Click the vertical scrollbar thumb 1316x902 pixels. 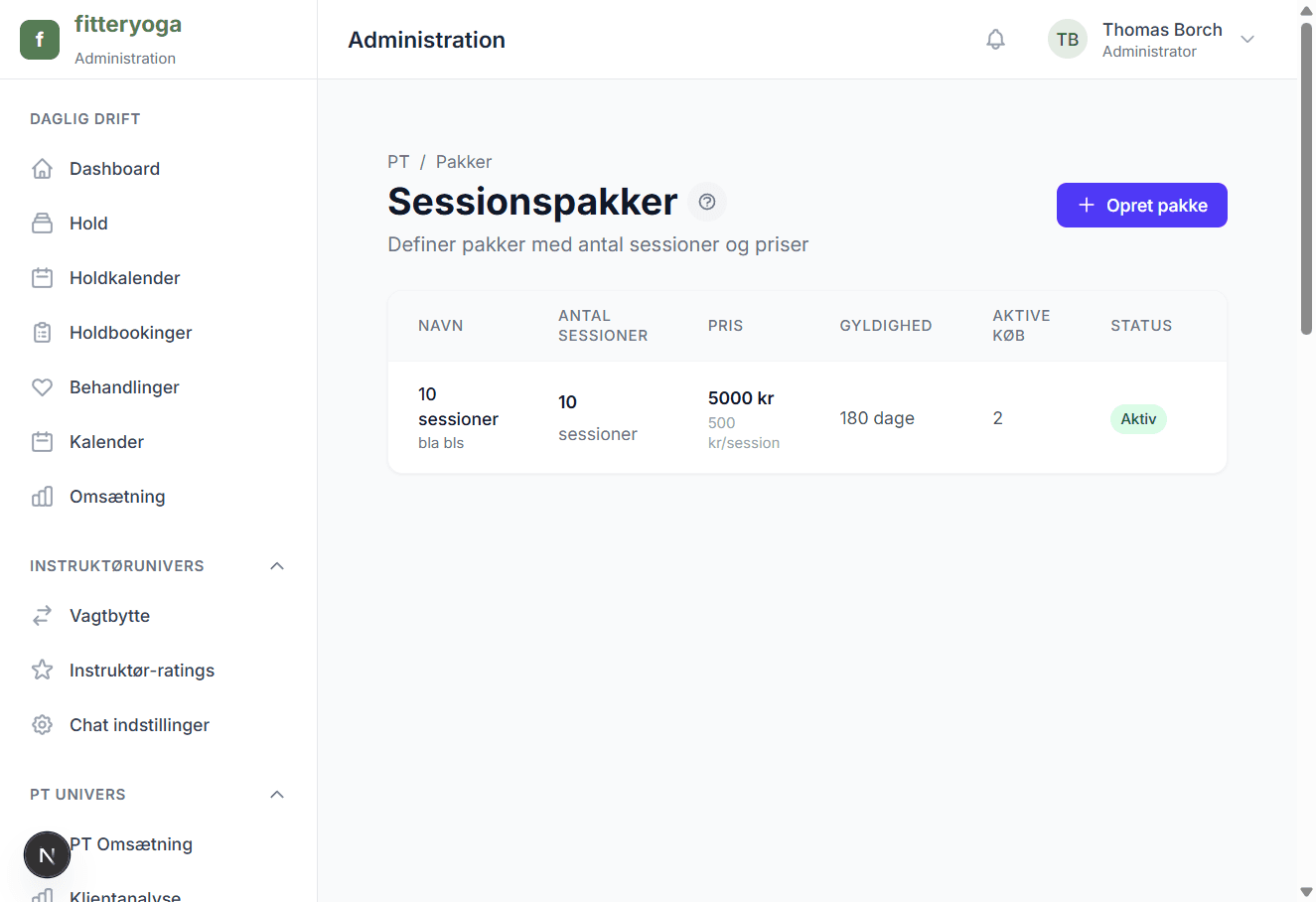pos(1306,169)
